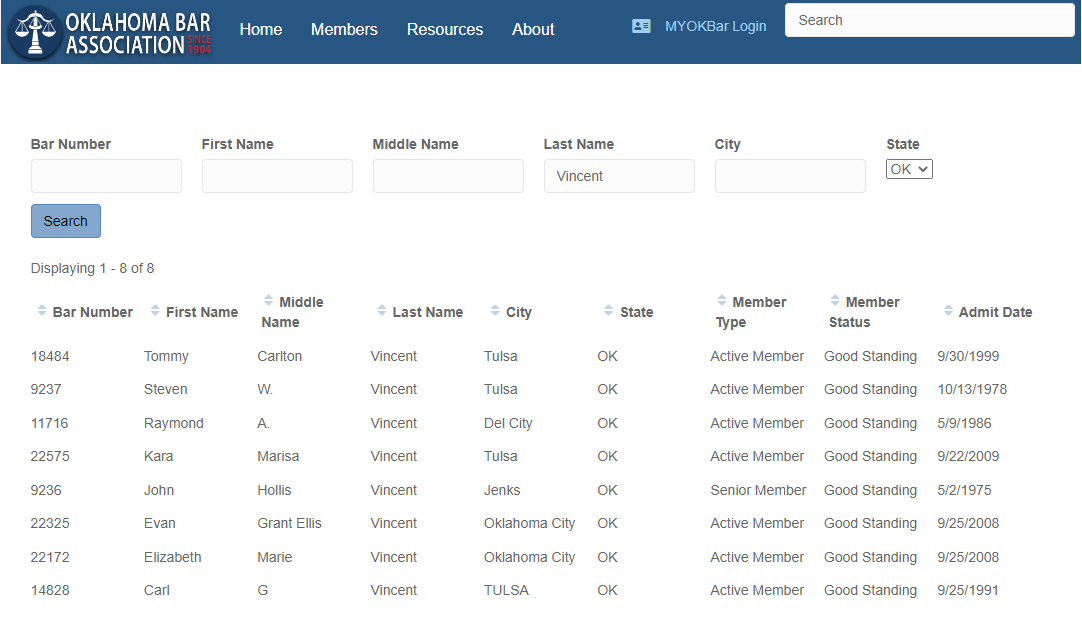Image resolution: width=1082 pixels, height=623 pixels.
Task: Click middle name Grant Ellis
Action: [289, 523]
